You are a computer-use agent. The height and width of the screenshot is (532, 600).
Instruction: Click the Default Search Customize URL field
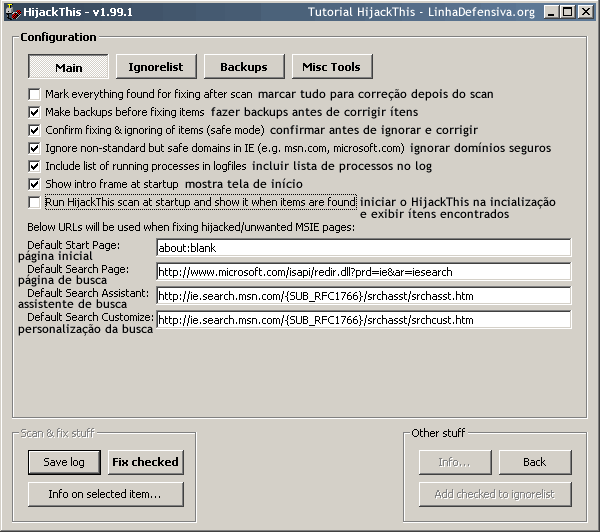click(x=363, y=320)
